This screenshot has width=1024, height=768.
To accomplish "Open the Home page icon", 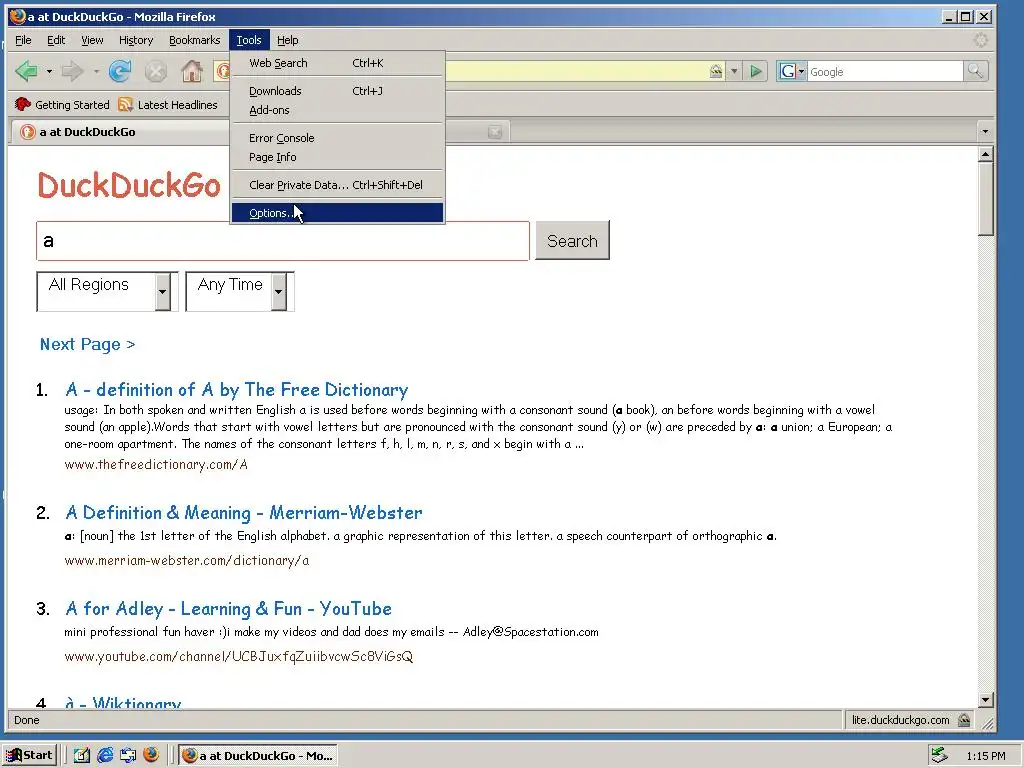I will 192,71.
